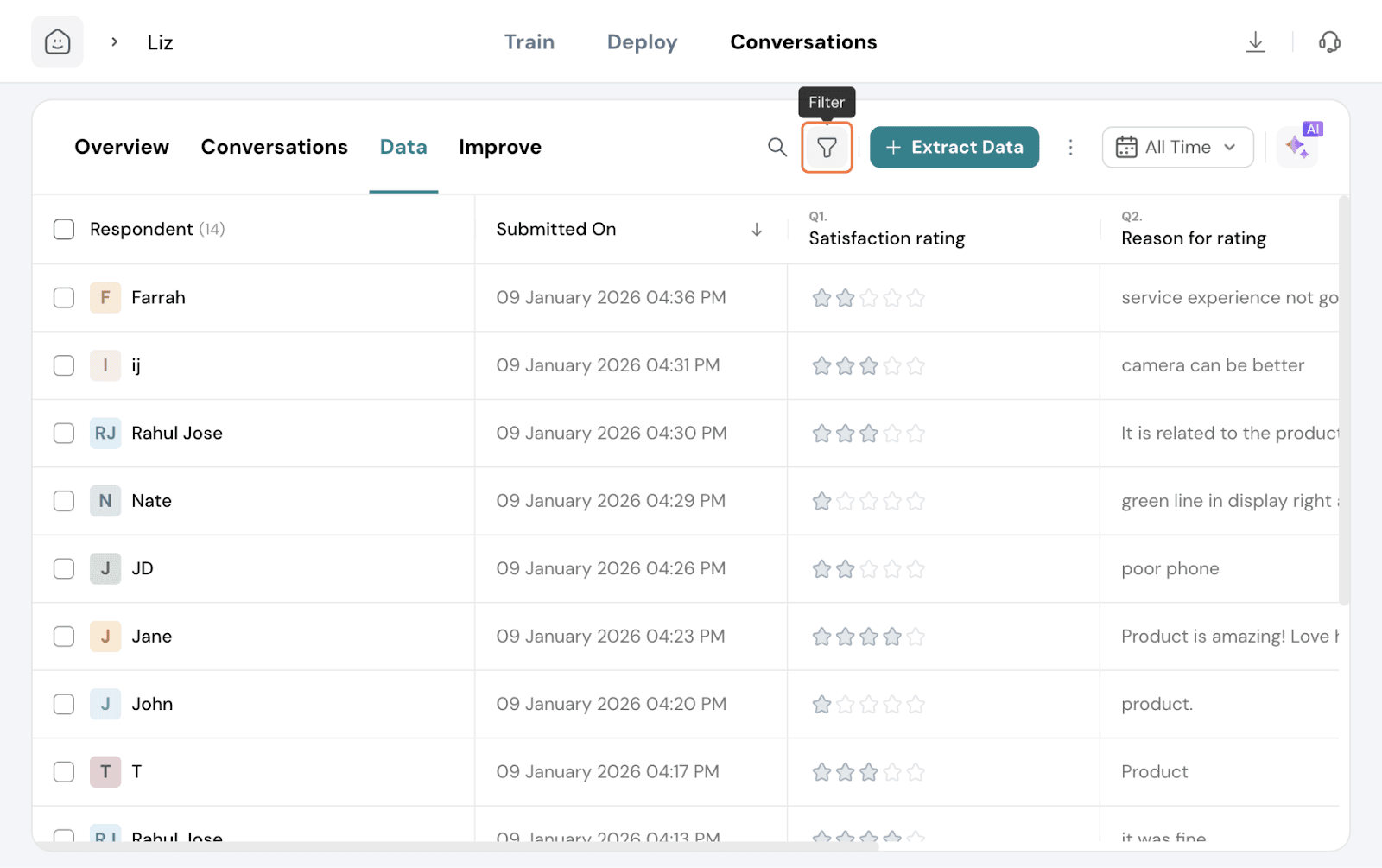This screenshot has height=868, width=1382.
Task: Expand the All Time date dropdown
Action: [1176, 148]
